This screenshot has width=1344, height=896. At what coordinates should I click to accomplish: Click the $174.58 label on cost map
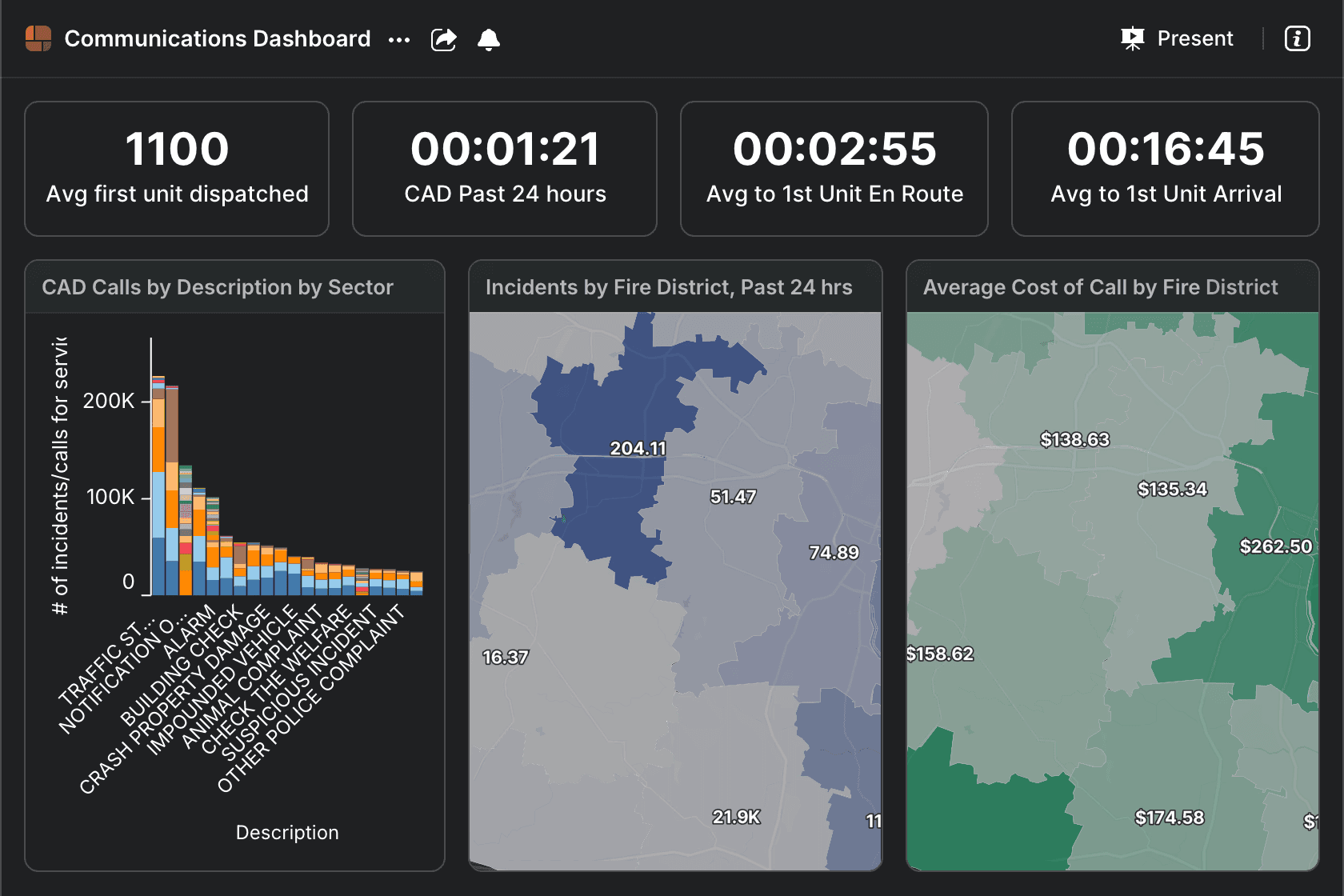tap(1169, 818)
